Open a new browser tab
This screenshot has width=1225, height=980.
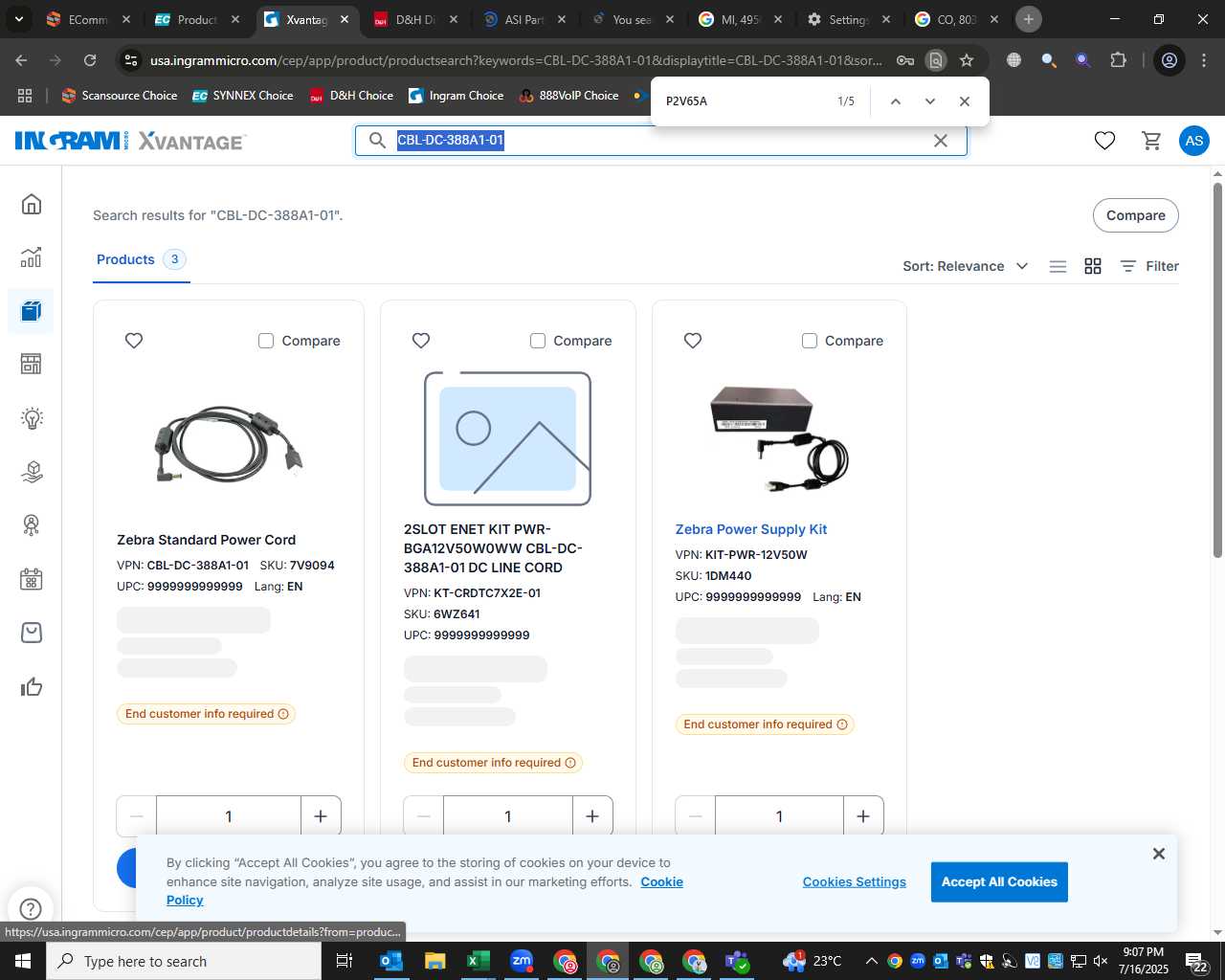tap(1029, 19)
